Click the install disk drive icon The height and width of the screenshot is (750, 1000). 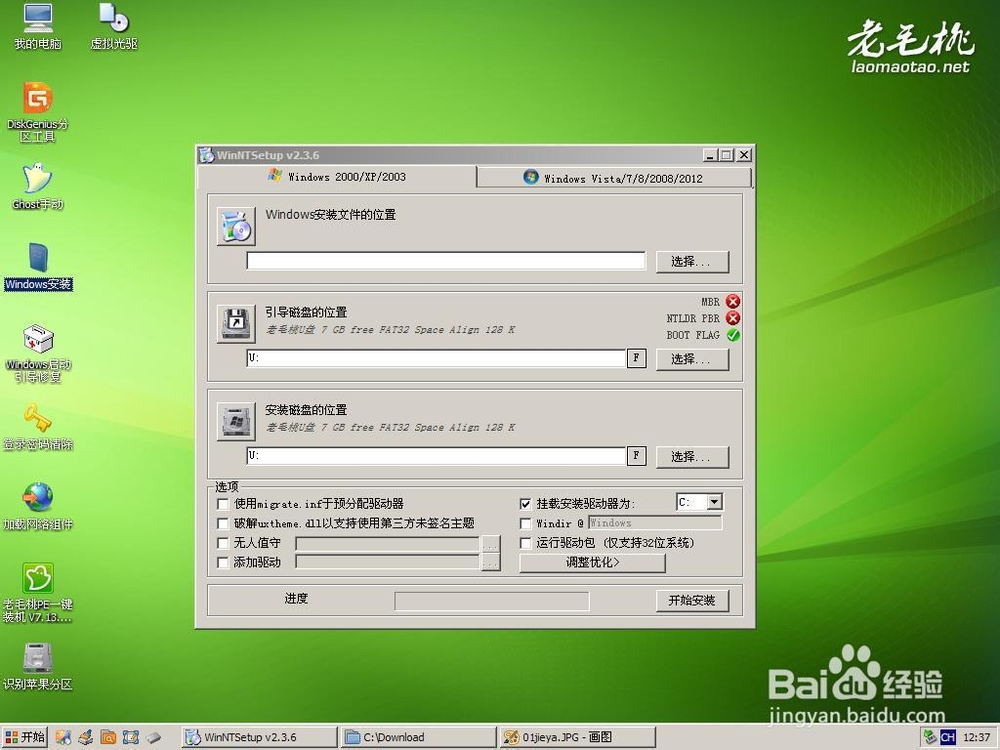pos(236,421)
